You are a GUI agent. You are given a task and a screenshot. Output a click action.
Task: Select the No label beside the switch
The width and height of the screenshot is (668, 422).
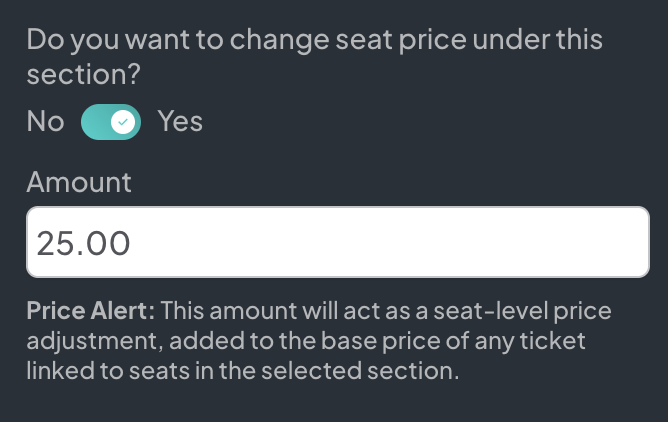[45, 122]
